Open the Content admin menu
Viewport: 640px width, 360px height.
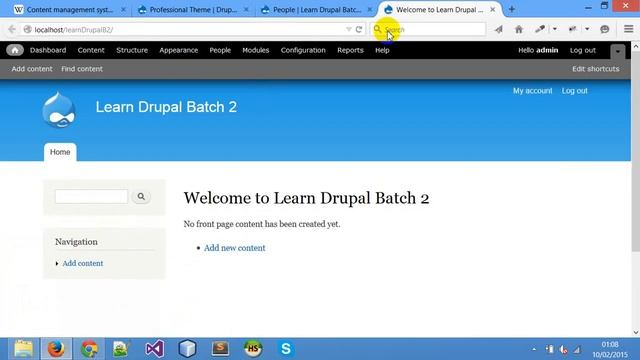[x=91, y=50]
